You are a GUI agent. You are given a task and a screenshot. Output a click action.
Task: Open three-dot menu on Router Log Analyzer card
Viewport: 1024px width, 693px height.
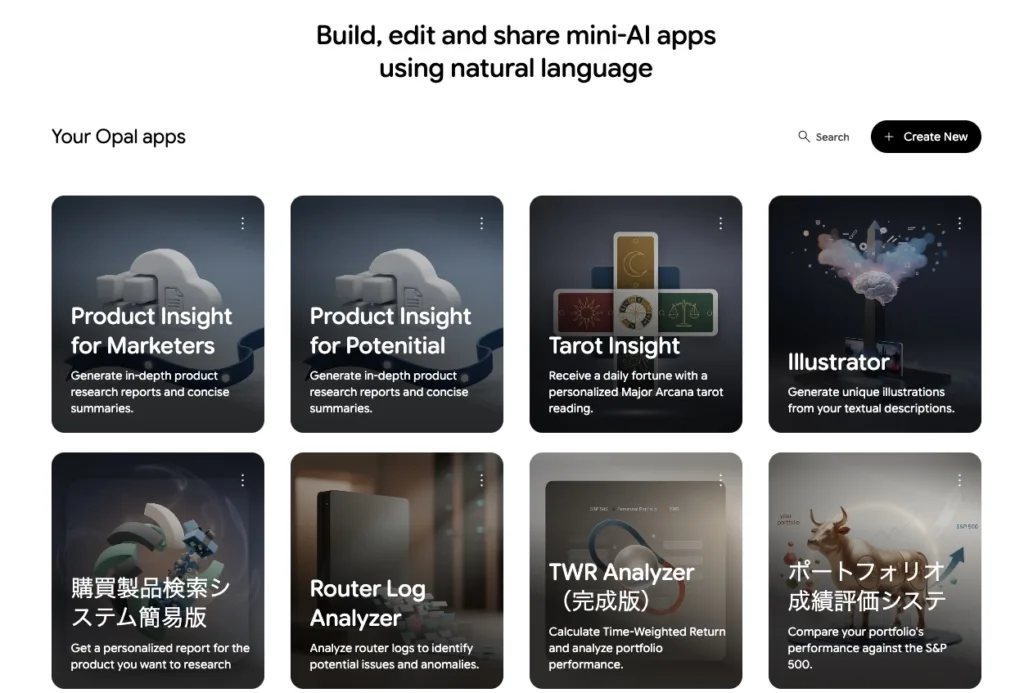point(481,480)
